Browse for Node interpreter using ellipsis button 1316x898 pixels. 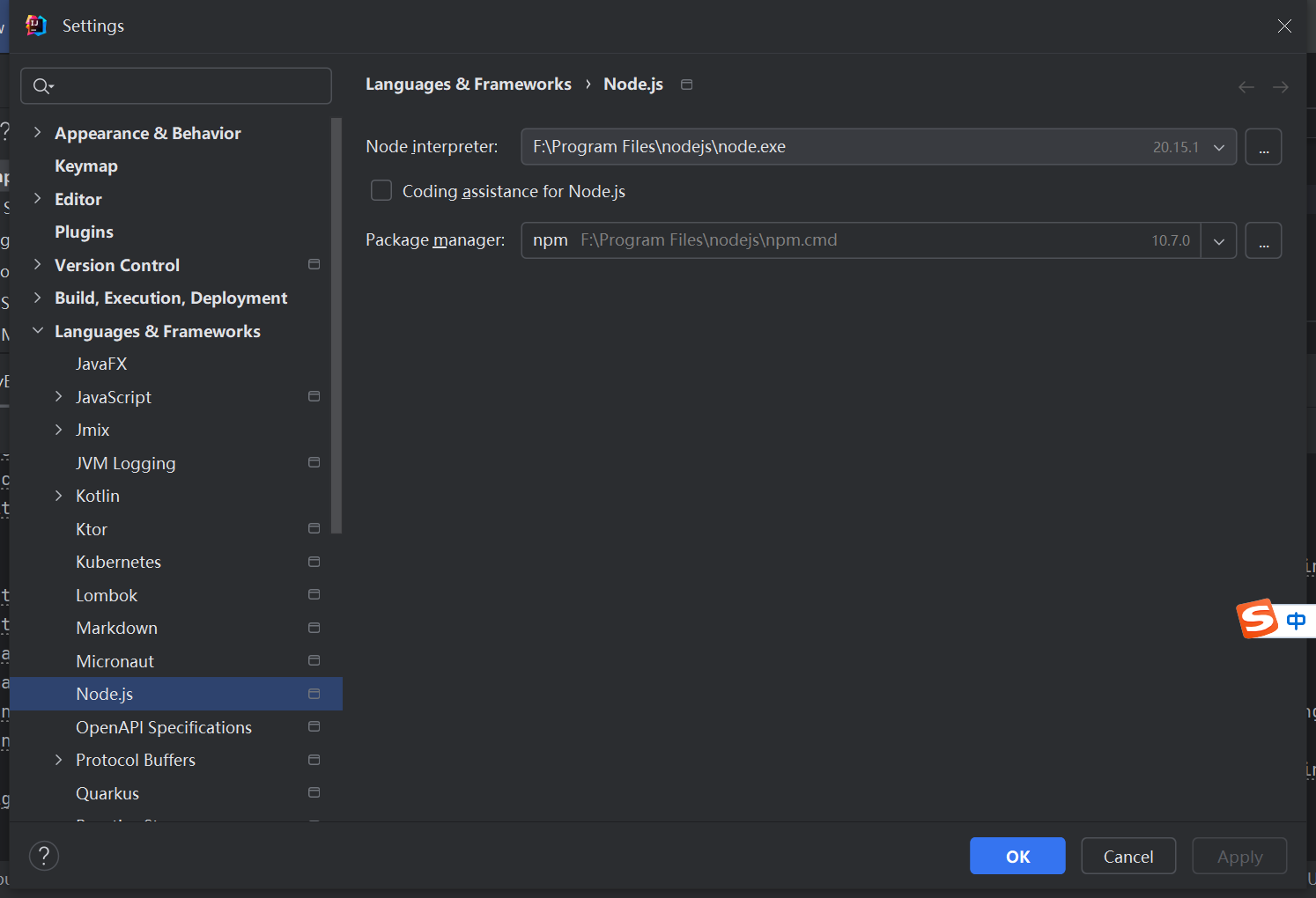[x=1263, y=146]
